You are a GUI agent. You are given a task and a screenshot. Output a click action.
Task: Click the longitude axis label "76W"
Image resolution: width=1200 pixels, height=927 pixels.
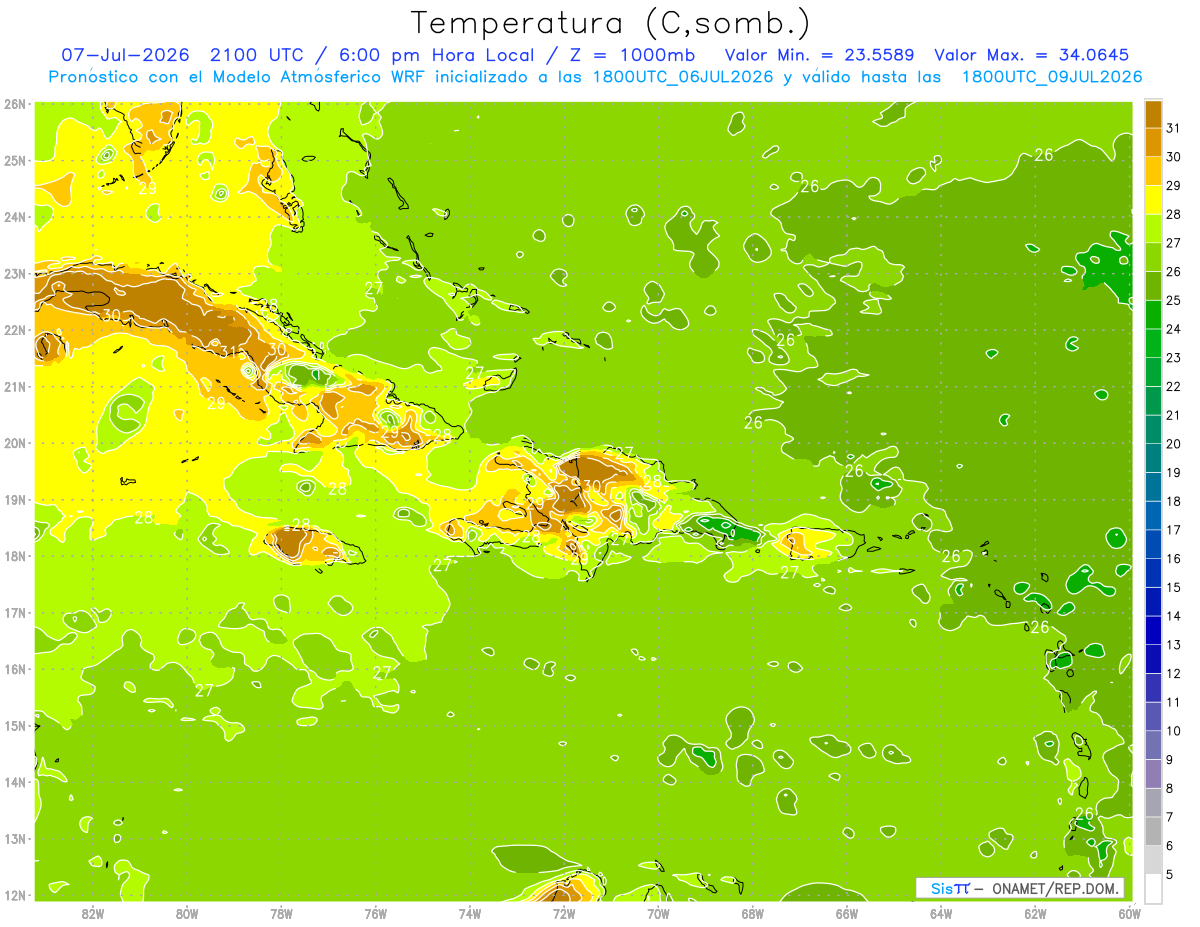pos(376,912)
